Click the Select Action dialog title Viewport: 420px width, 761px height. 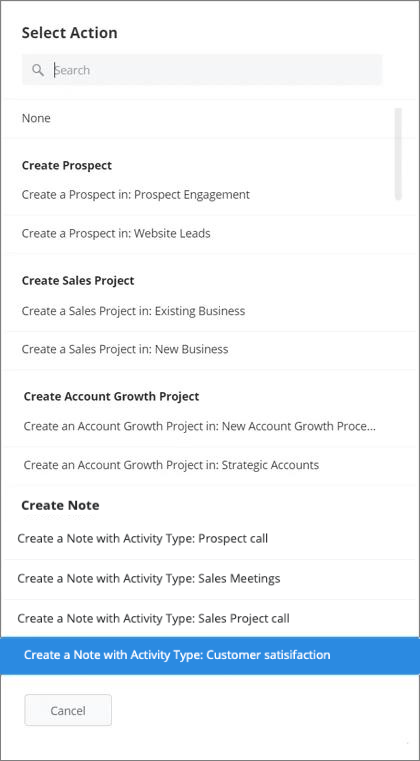[69, 33]
